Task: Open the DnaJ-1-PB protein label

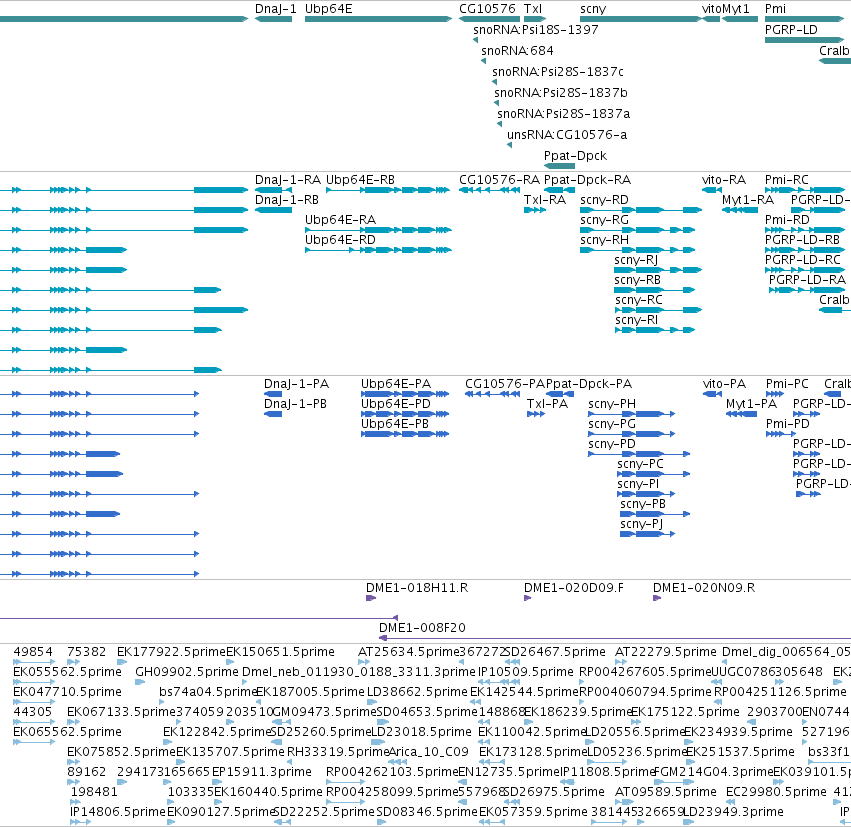Action: [x=295, y=404]
